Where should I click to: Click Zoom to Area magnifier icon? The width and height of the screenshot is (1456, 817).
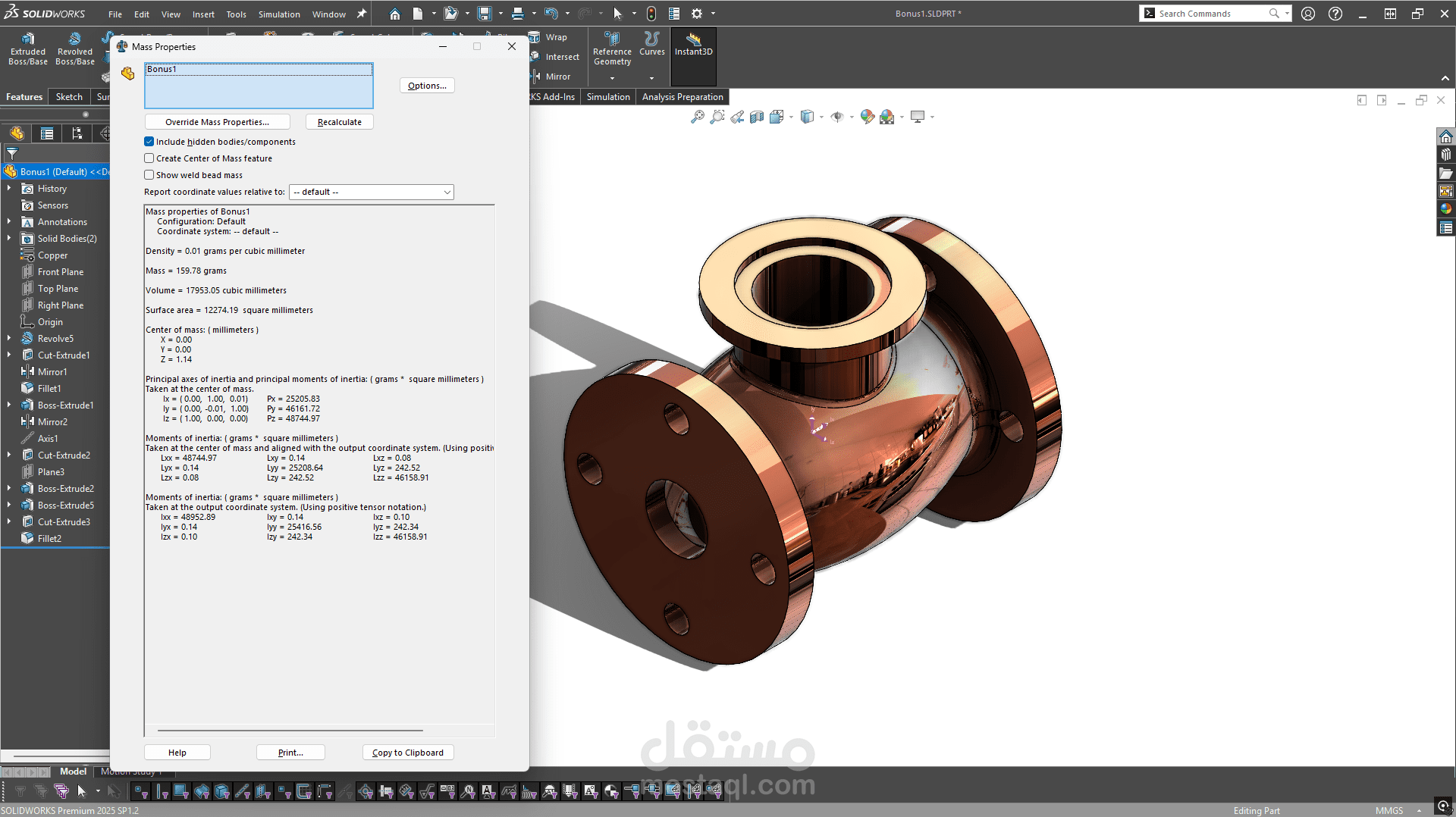(x=717, y=117)
